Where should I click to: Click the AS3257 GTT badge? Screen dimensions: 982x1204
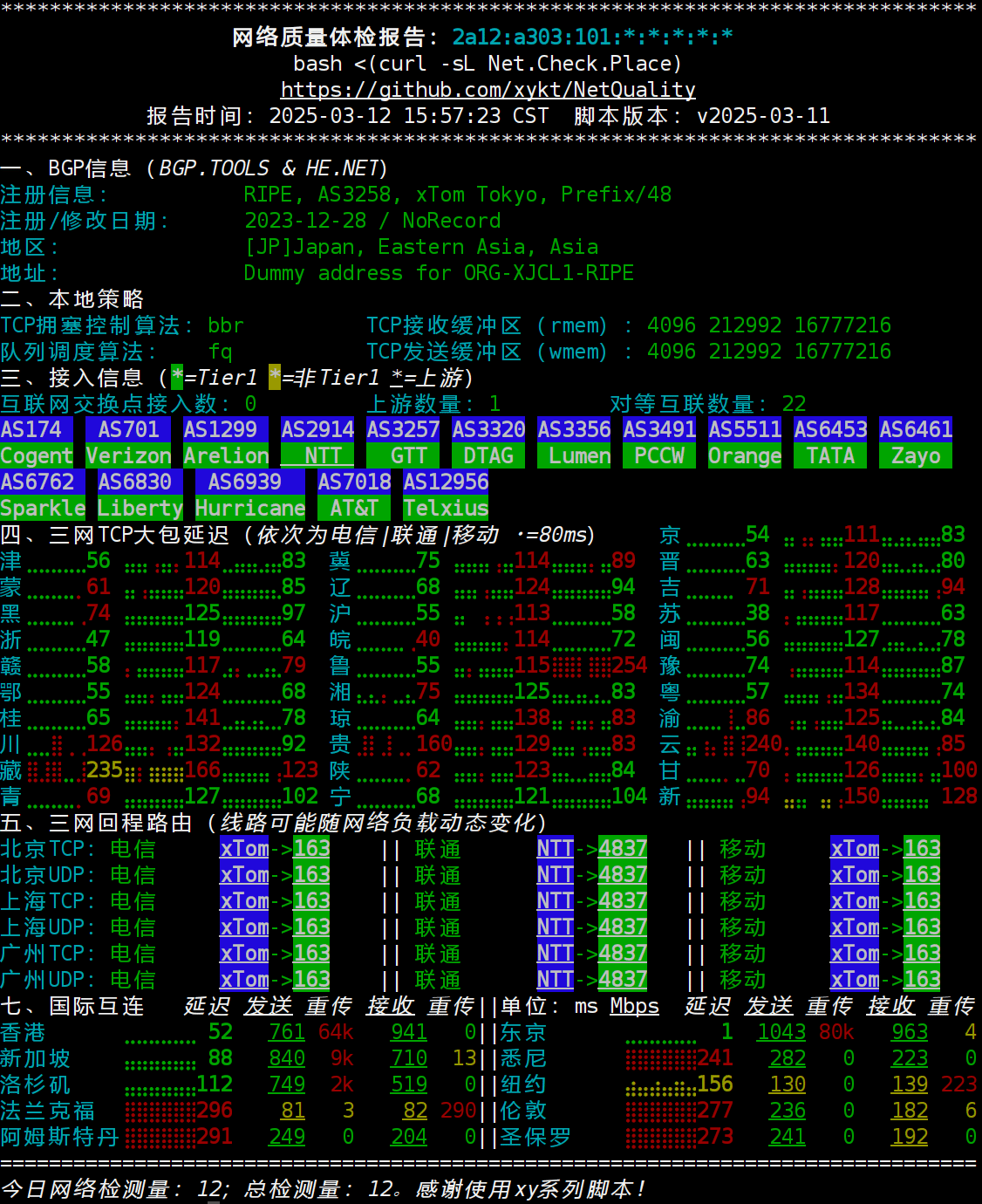click(x=403, y=442)
